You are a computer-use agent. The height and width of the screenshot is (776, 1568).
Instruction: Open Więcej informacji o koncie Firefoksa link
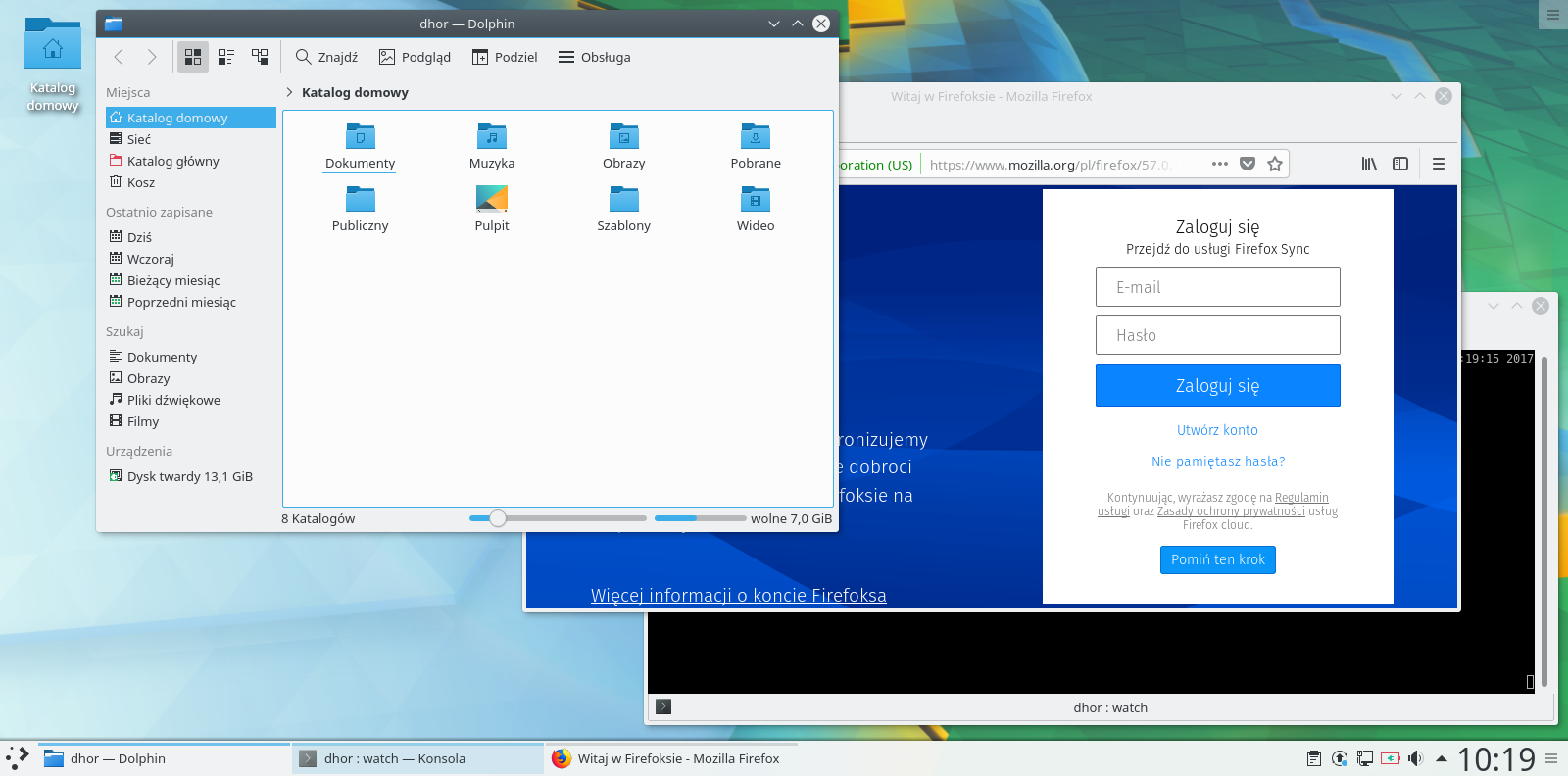tap(739, 595)
